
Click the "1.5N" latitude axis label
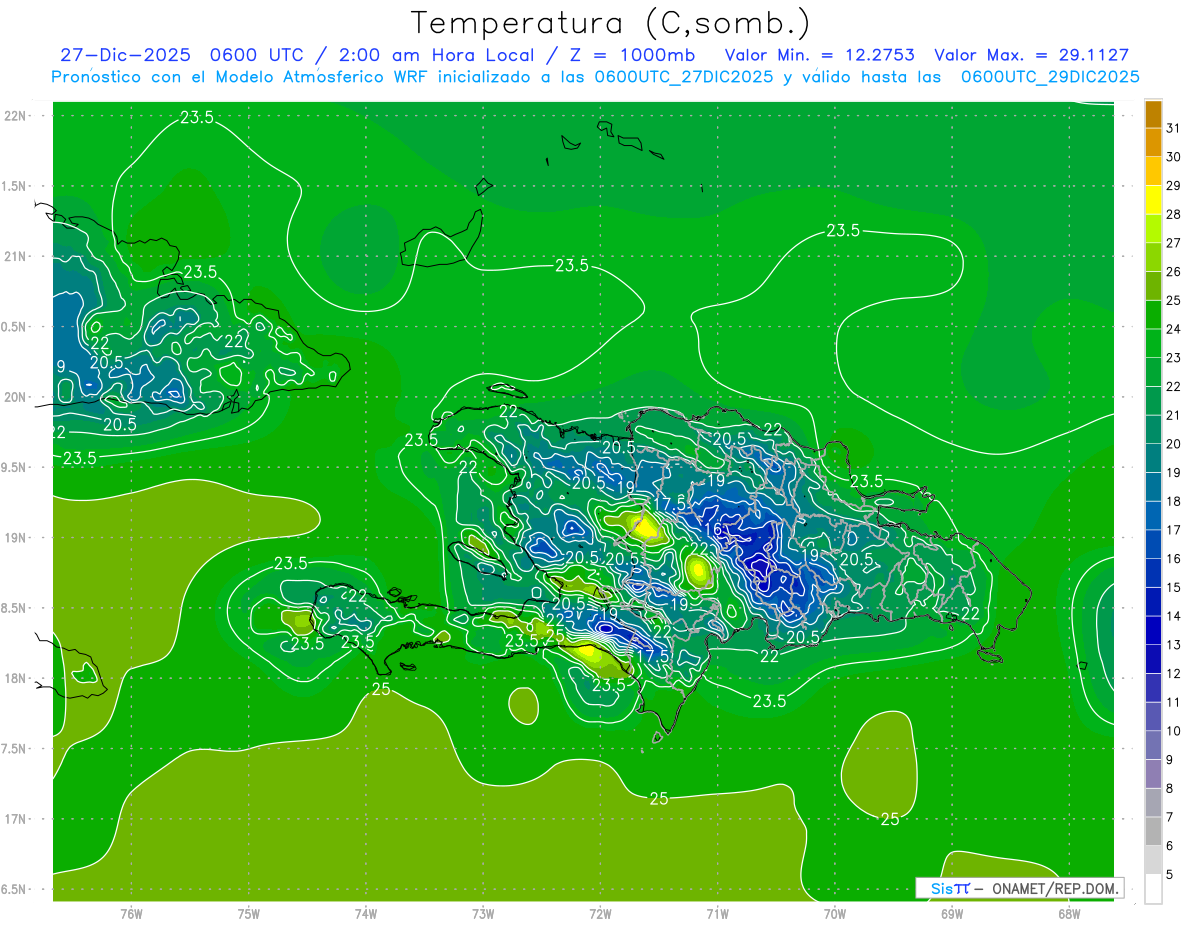[x=14, y=186]
